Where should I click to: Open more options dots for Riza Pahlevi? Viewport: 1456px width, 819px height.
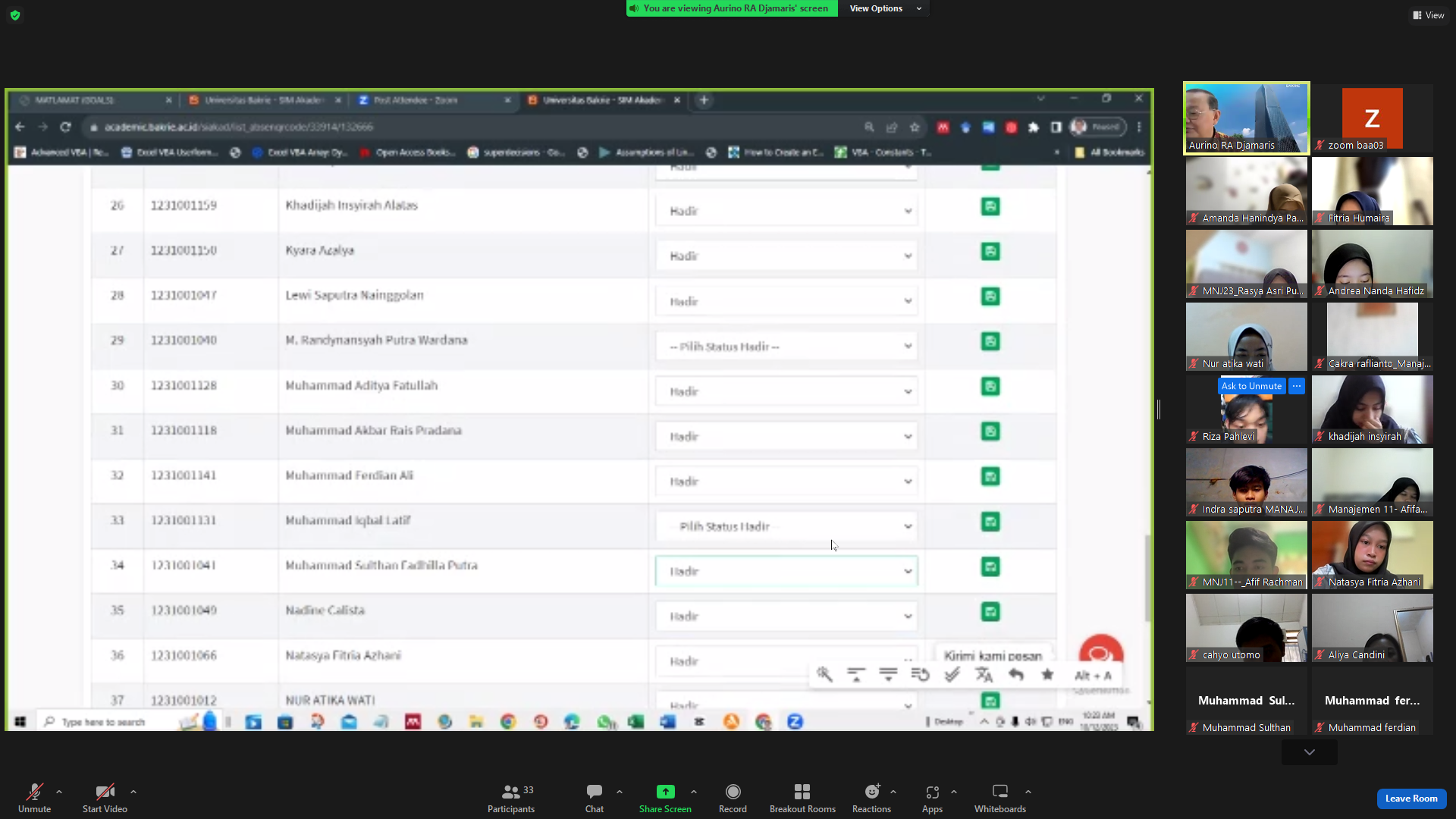click(1297, 386)
